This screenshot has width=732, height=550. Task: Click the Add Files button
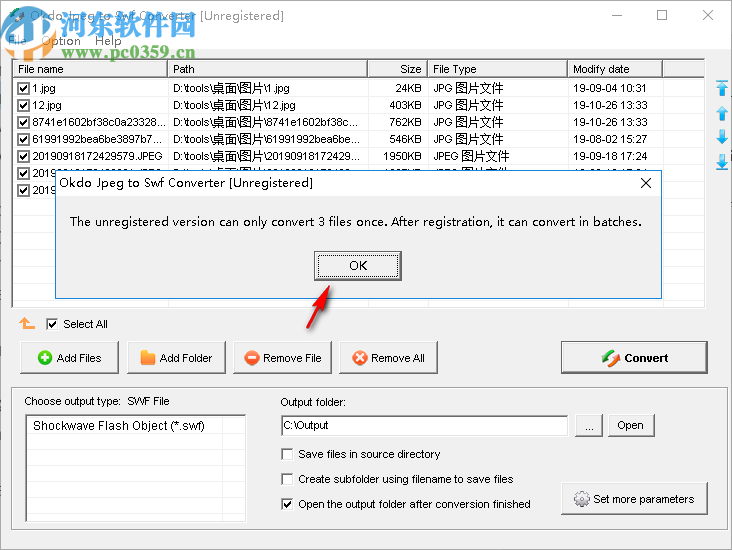coord(70,358)
